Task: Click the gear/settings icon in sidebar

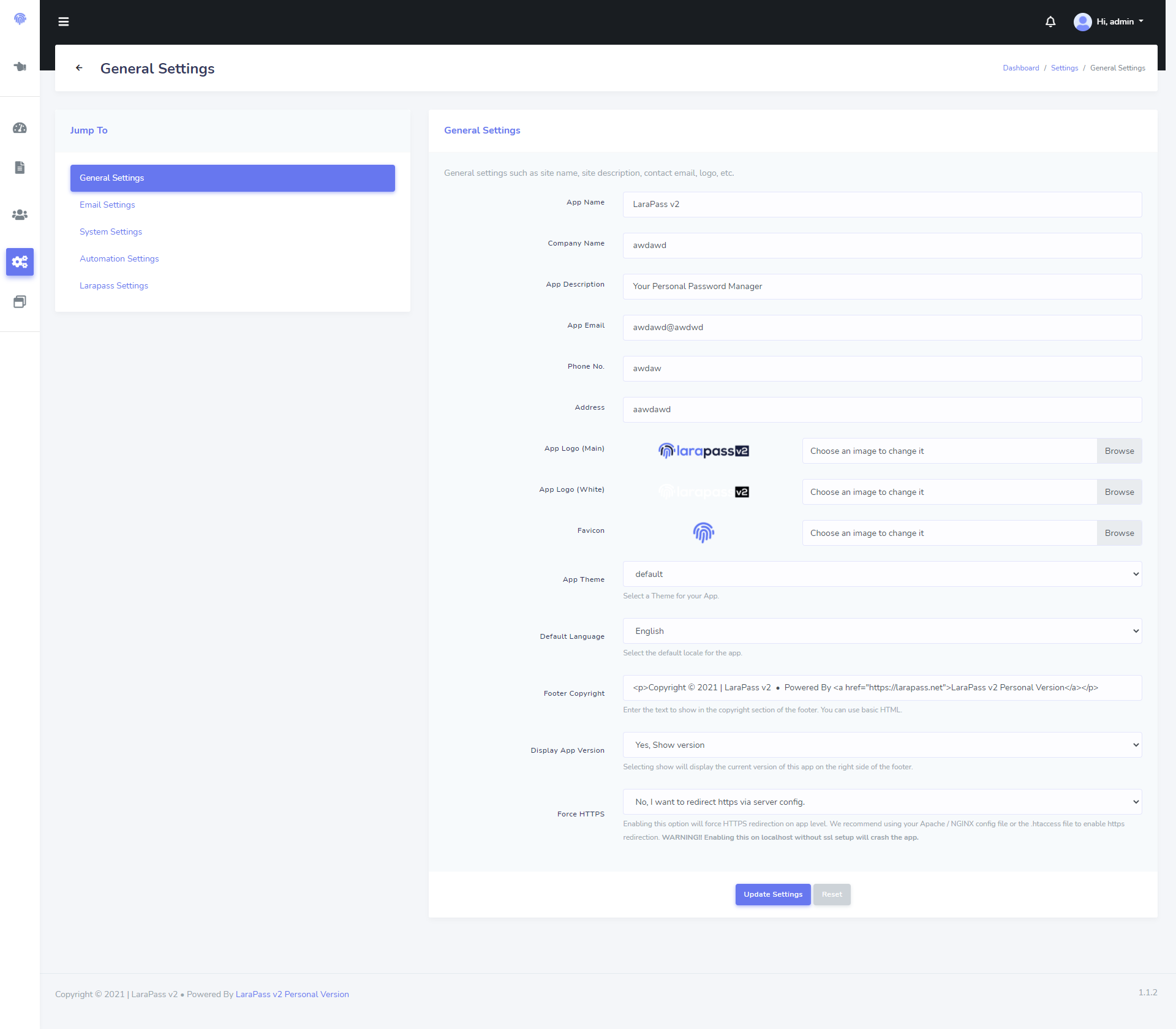Action: 20,262
